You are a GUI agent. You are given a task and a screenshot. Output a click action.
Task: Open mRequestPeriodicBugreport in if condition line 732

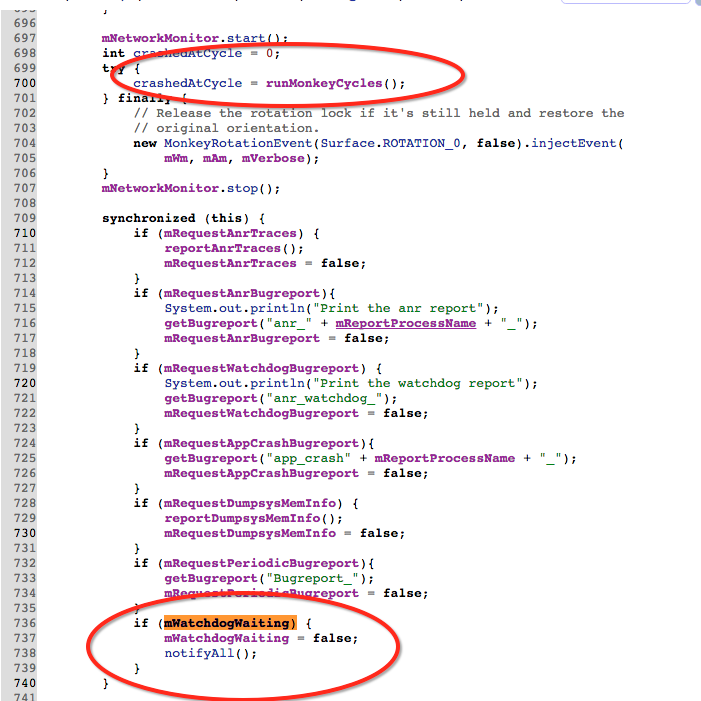tap(262, 563)
